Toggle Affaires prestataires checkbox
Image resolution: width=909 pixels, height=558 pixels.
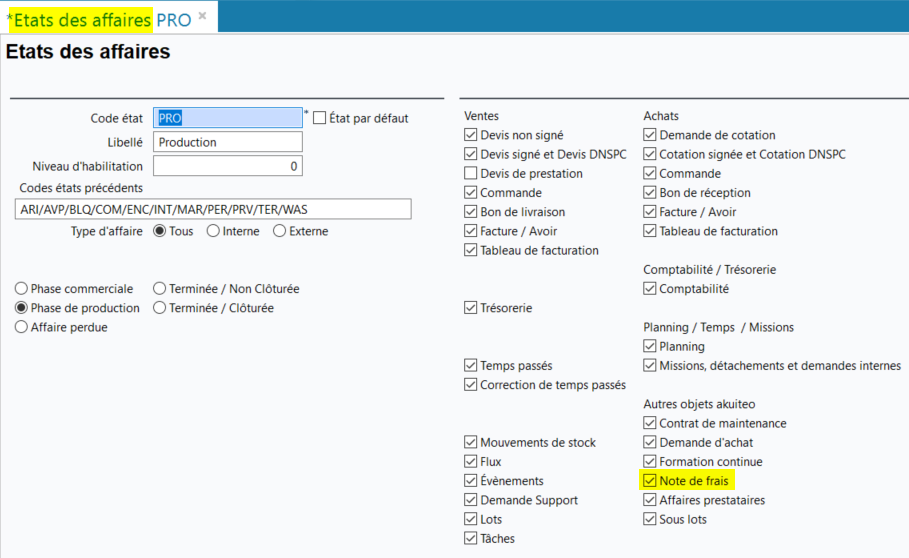[x=650, y=500]
